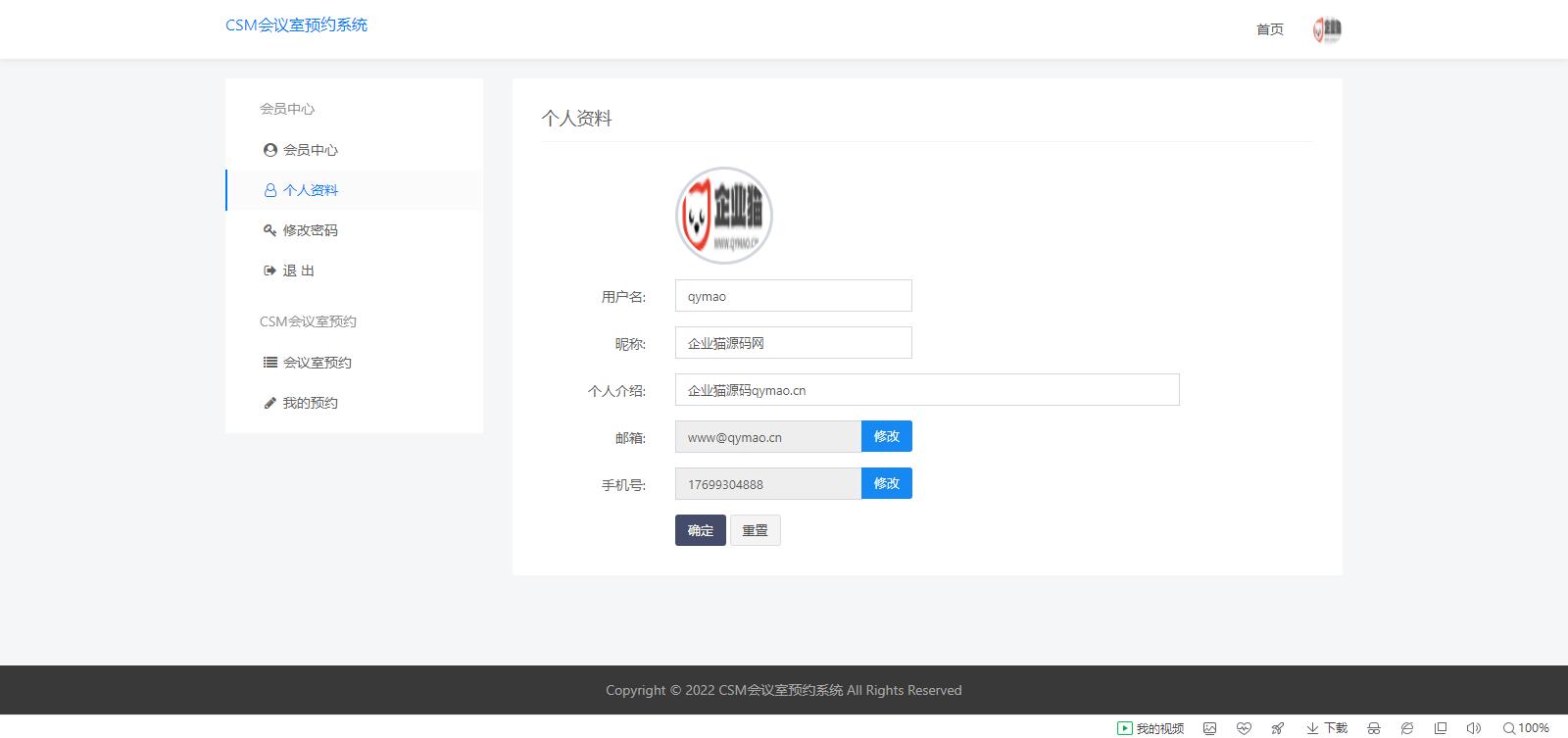Image resolution: width=1568 pixels, height=738 pixels.
Task: Go to 修改密码 in the sidebar
Action: [354, 230]
